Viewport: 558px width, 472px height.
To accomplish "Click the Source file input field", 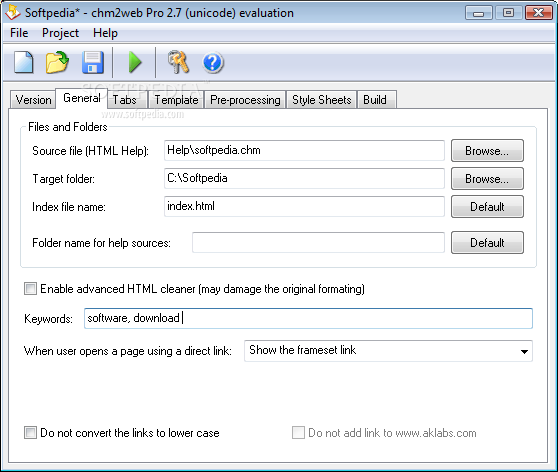I will click(304, 150).
